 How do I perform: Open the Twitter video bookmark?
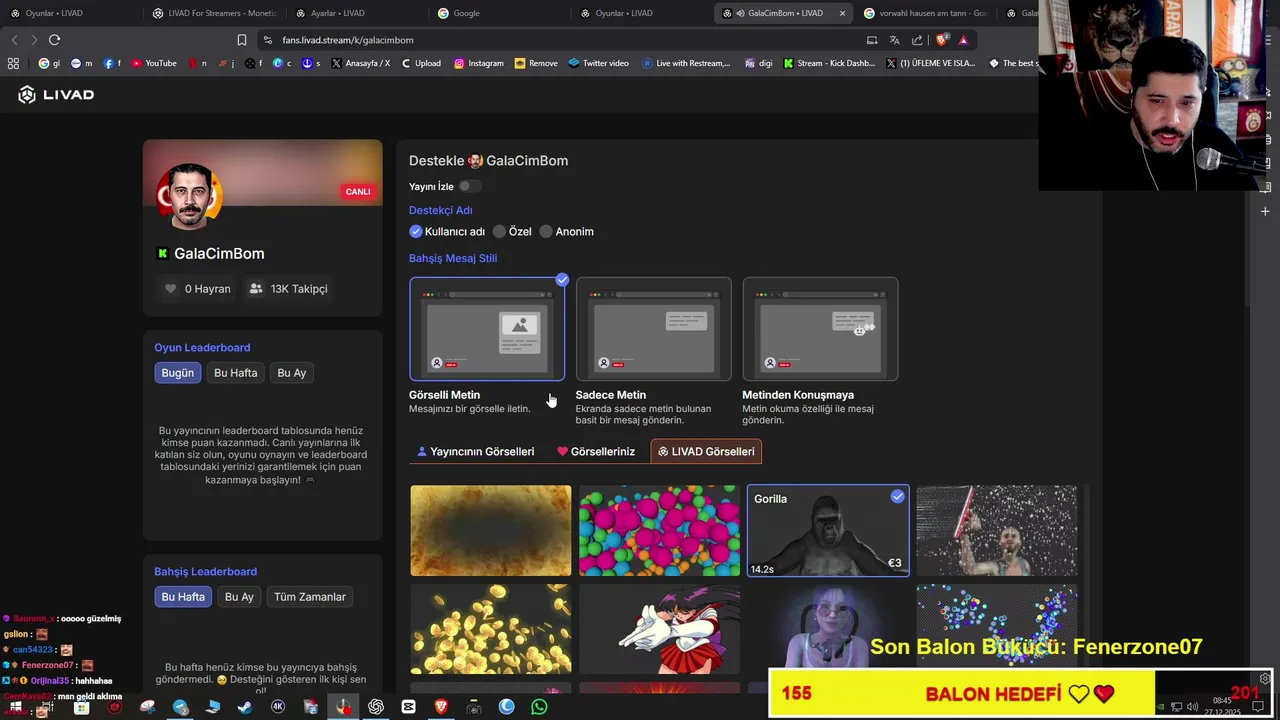(x=598, y=63)
